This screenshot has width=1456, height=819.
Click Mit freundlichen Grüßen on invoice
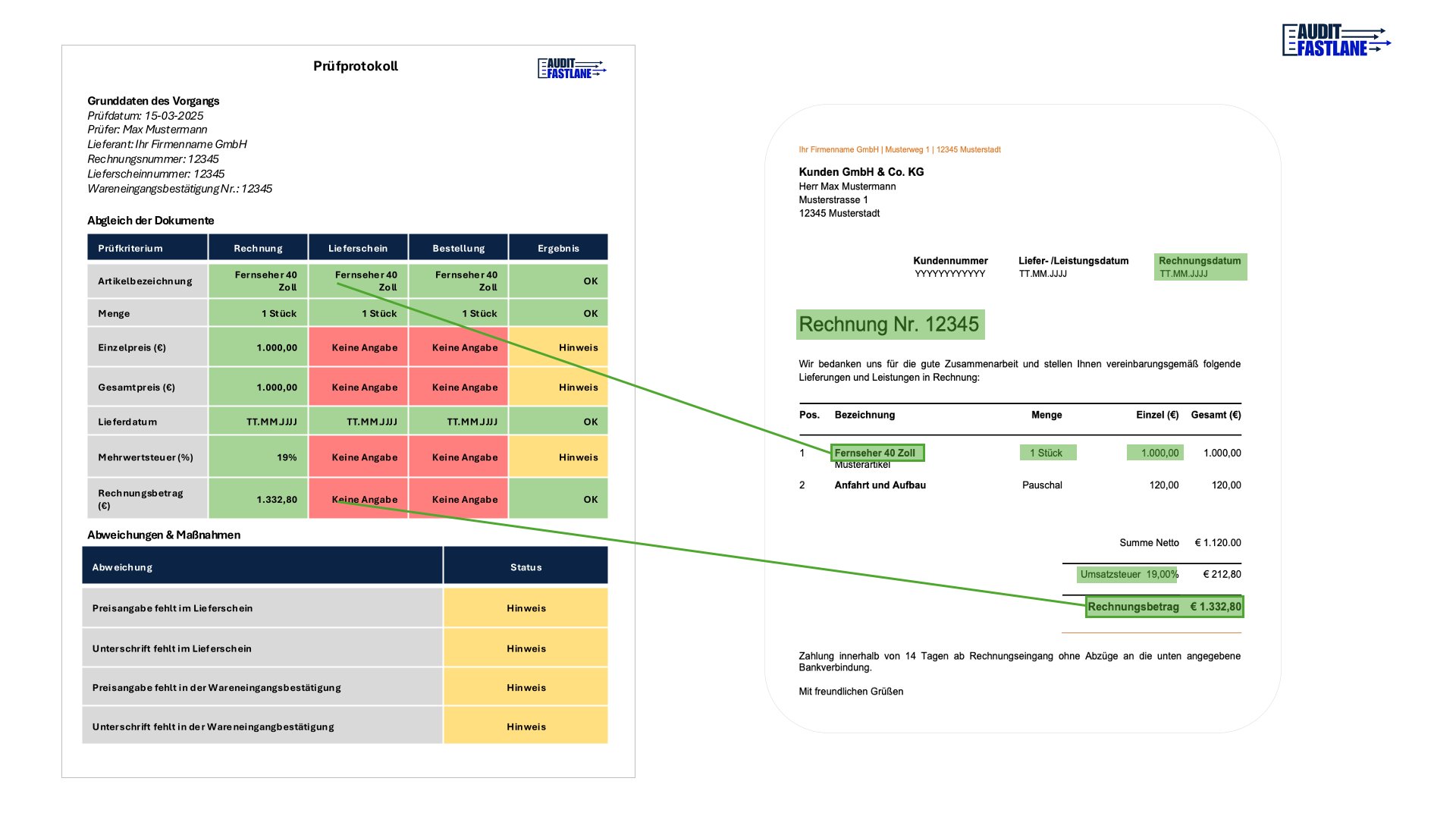(x=851, y=692)
